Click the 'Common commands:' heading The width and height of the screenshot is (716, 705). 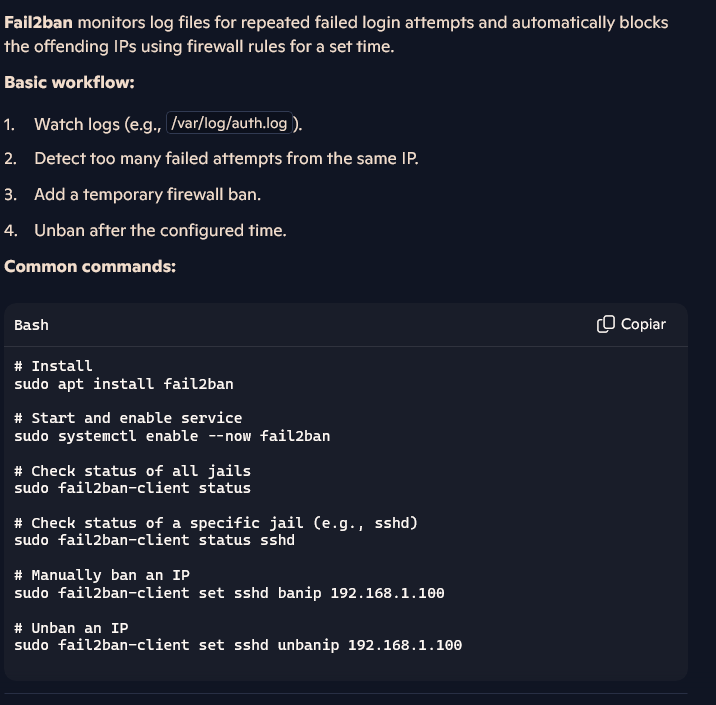point(90,266)
